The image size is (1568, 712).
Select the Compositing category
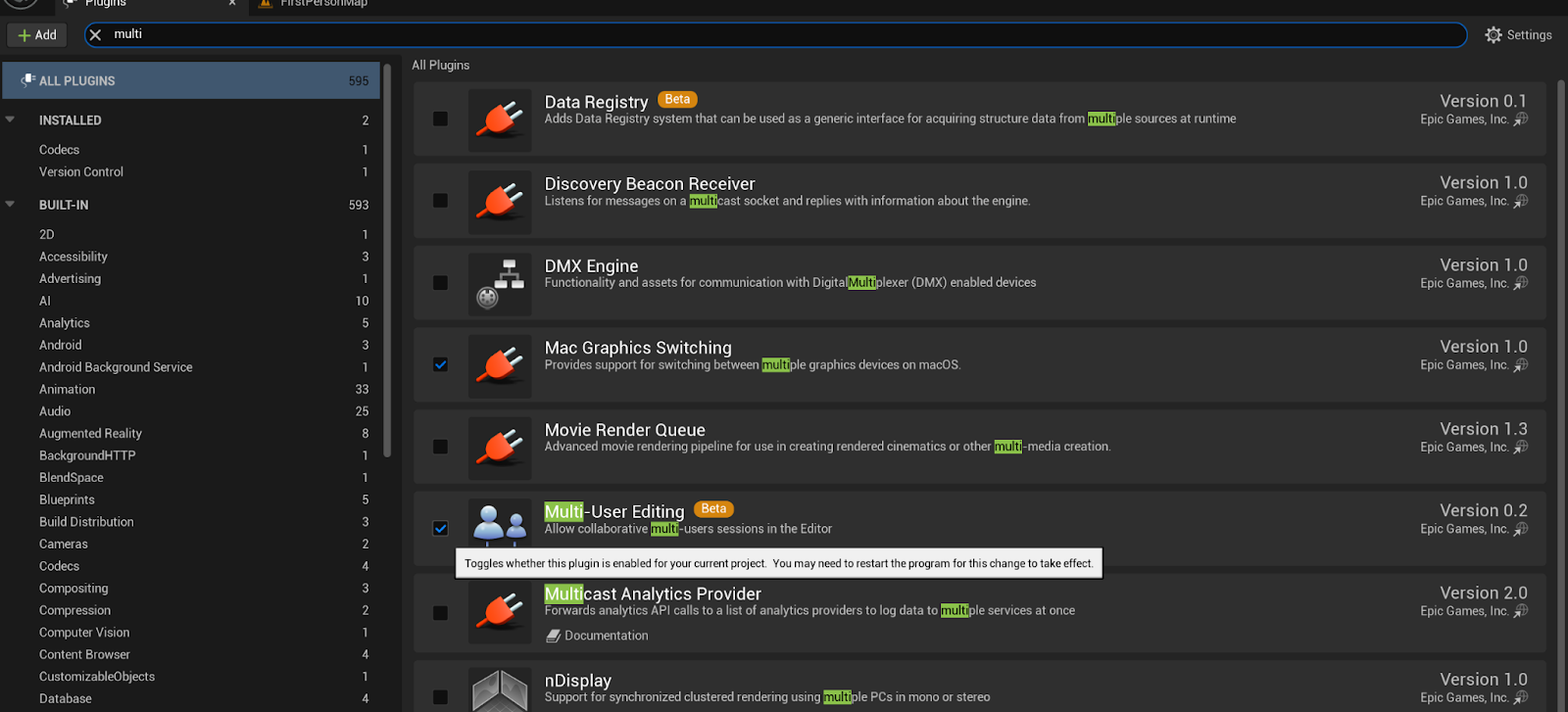click(x=191, y=588)
